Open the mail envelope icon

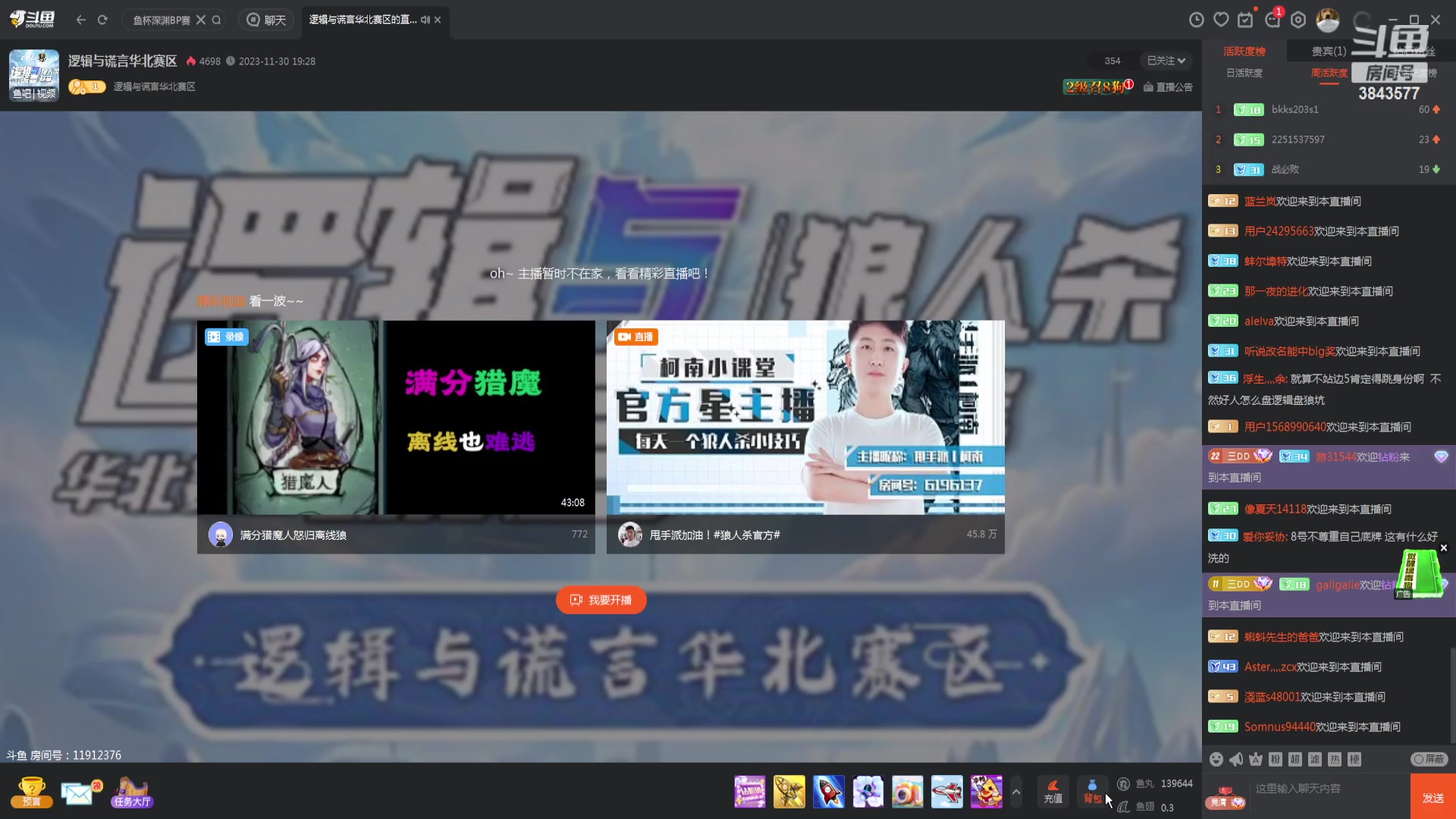(80, 793)
